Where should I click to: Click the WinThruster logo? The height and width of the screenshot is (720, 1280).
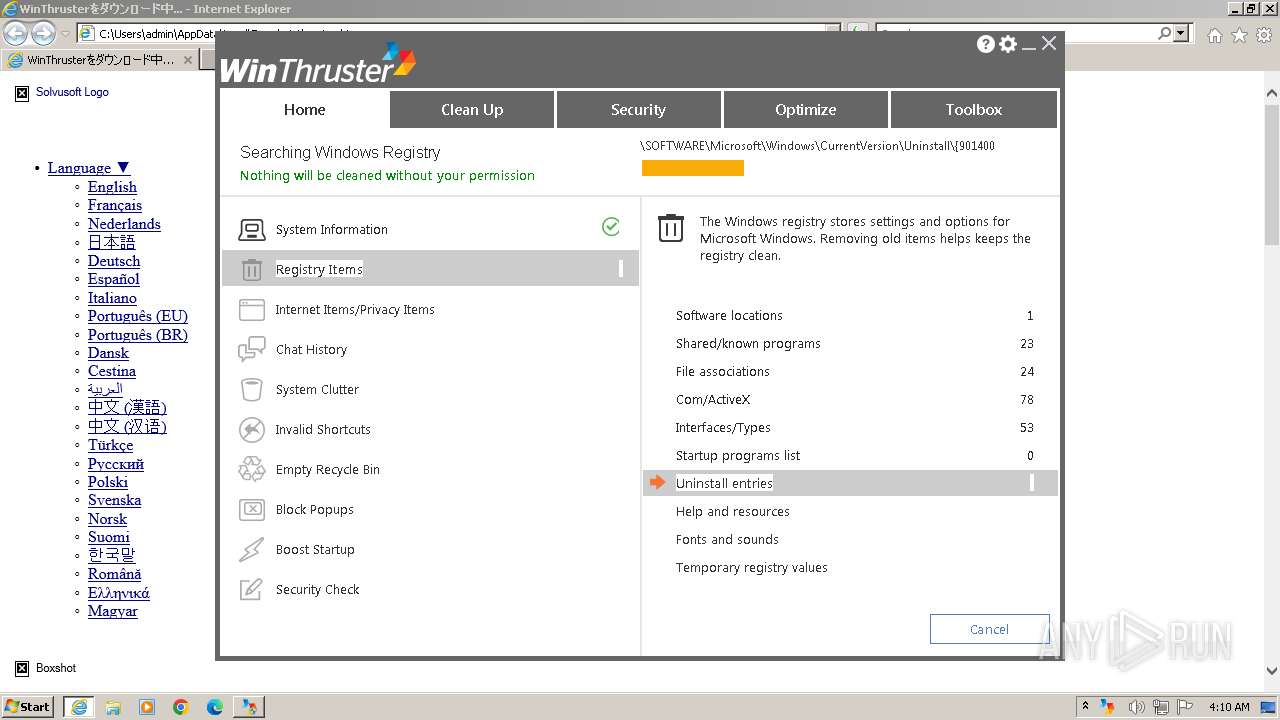[317, 64]
